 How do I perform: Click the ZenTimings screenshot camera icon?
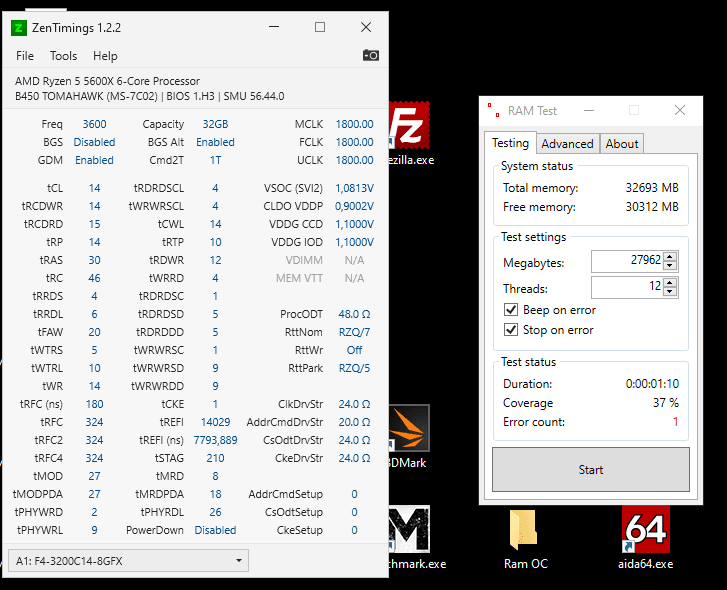pos(370,56)
